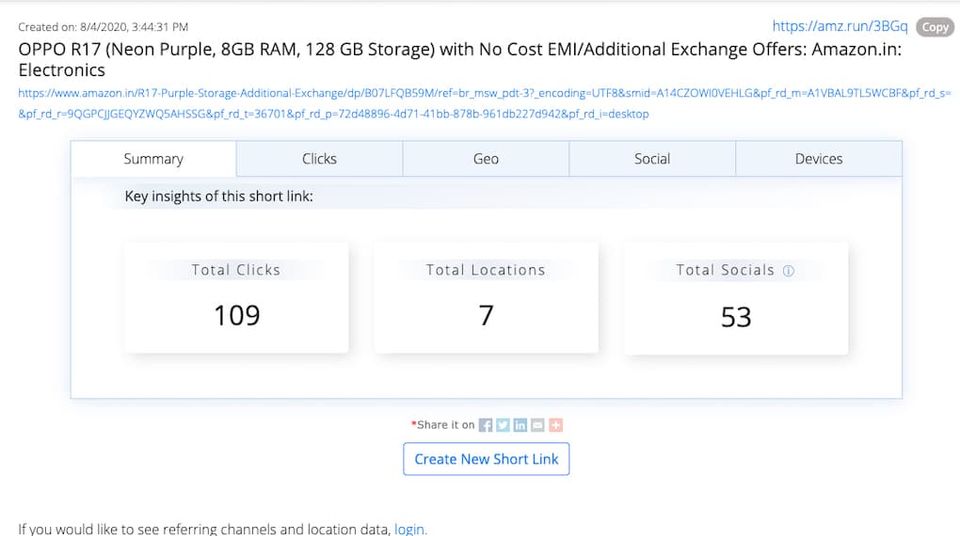Switch to the Summary tab
The width and height of the screenshot is (960, 536).
[x=153, y=159]
